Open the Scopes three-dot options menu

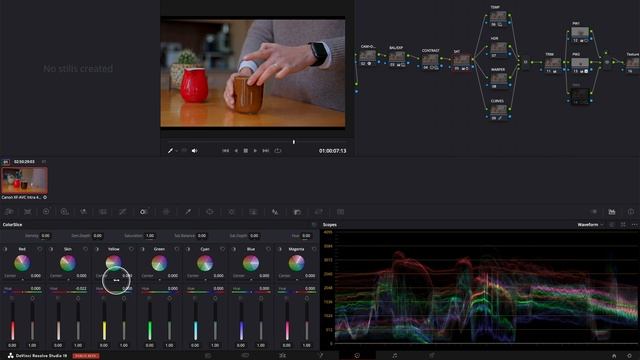click(634, 224)
